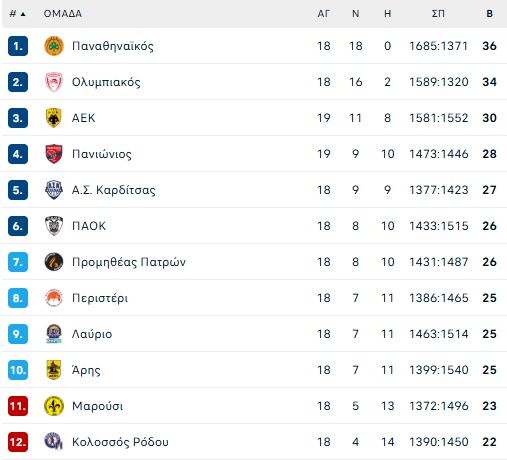Click the Προμηθέας Πατρών flame logo
The image size is (507, 460).
pyautogui.click(x=54, y=262)
